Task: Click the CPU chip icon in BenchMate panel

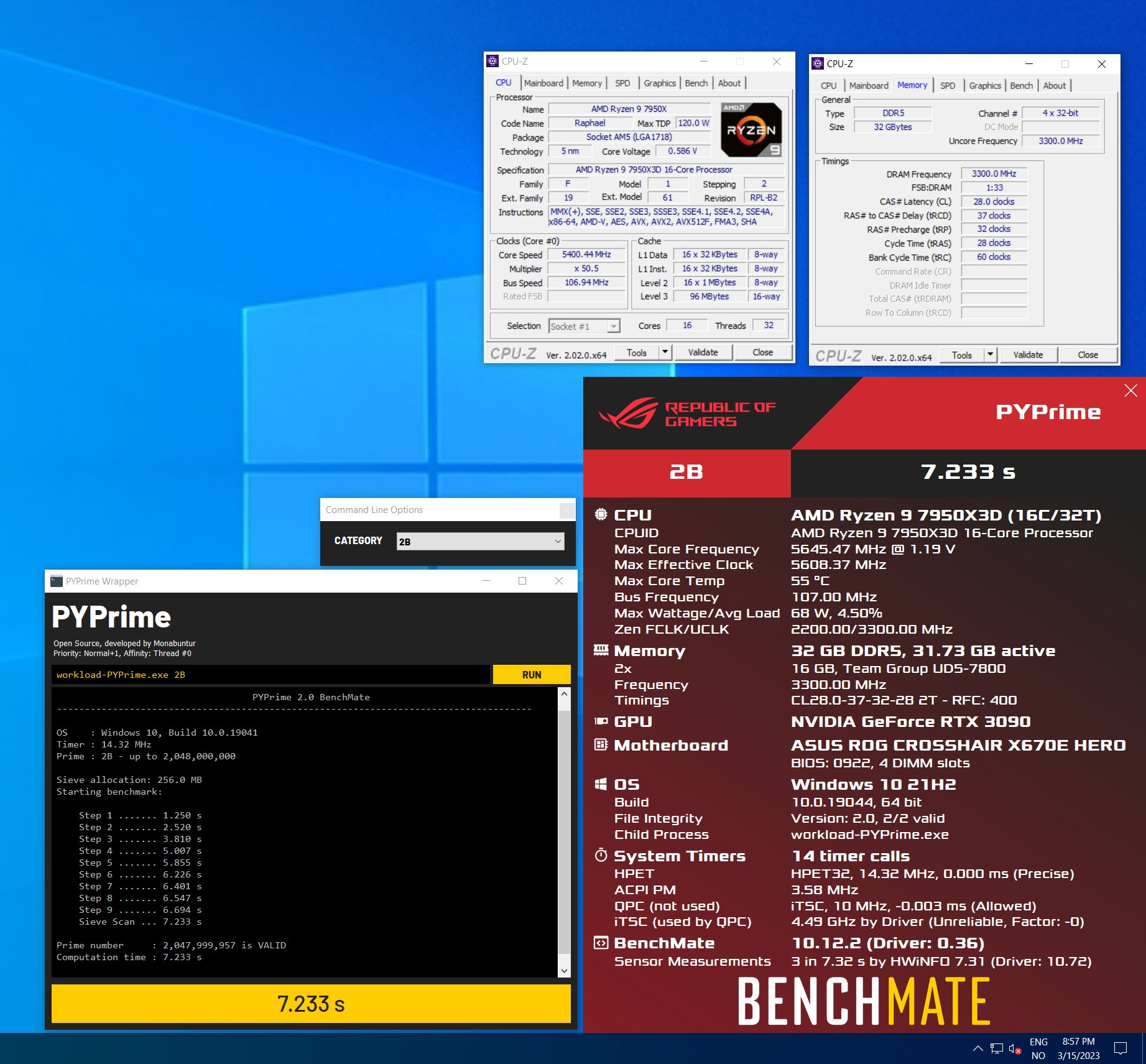Action: click(601, 515)
